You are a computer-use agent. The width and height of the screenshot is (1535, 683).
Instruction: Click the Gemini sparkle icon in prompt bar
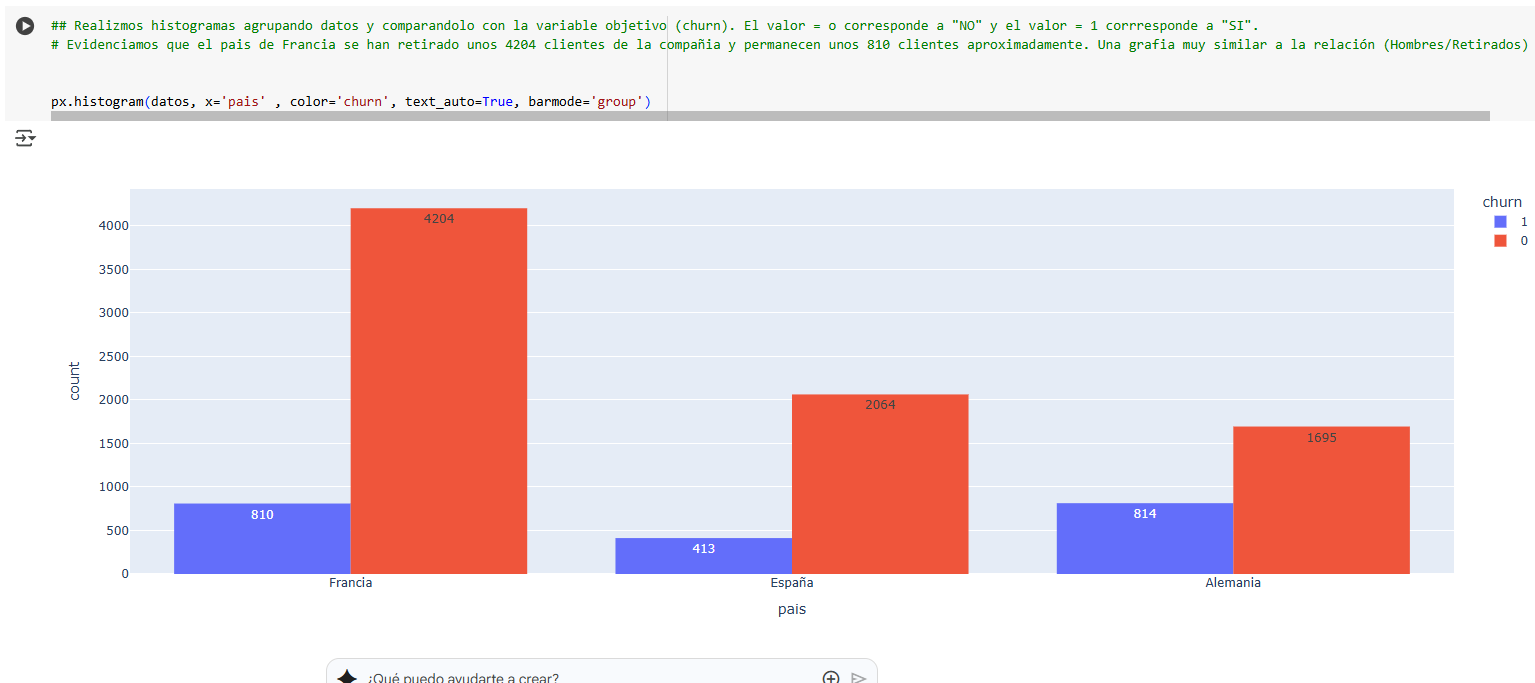347,677
